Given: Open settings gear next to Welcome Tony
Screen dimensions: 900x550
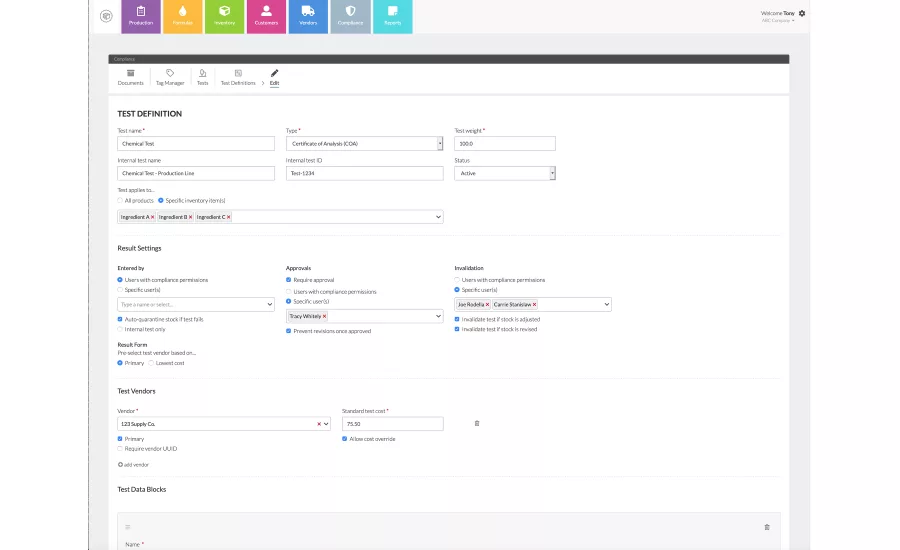Looking at the screenshot, I should (802, 13).
